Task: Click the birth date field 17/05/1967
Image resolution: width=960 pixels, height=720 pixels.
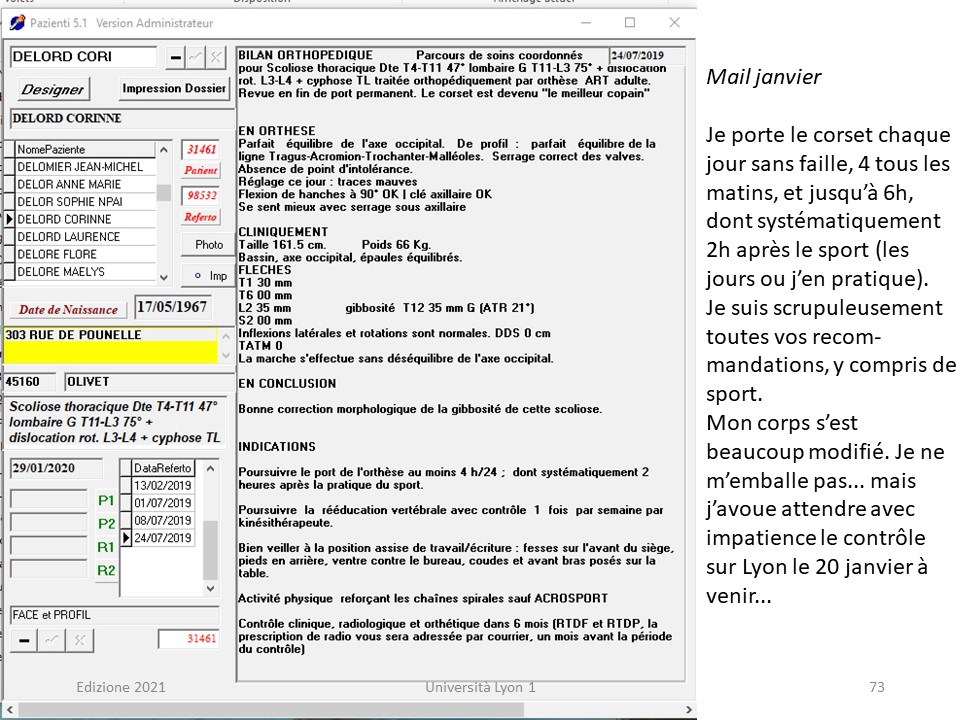Action: coord(173,307)
